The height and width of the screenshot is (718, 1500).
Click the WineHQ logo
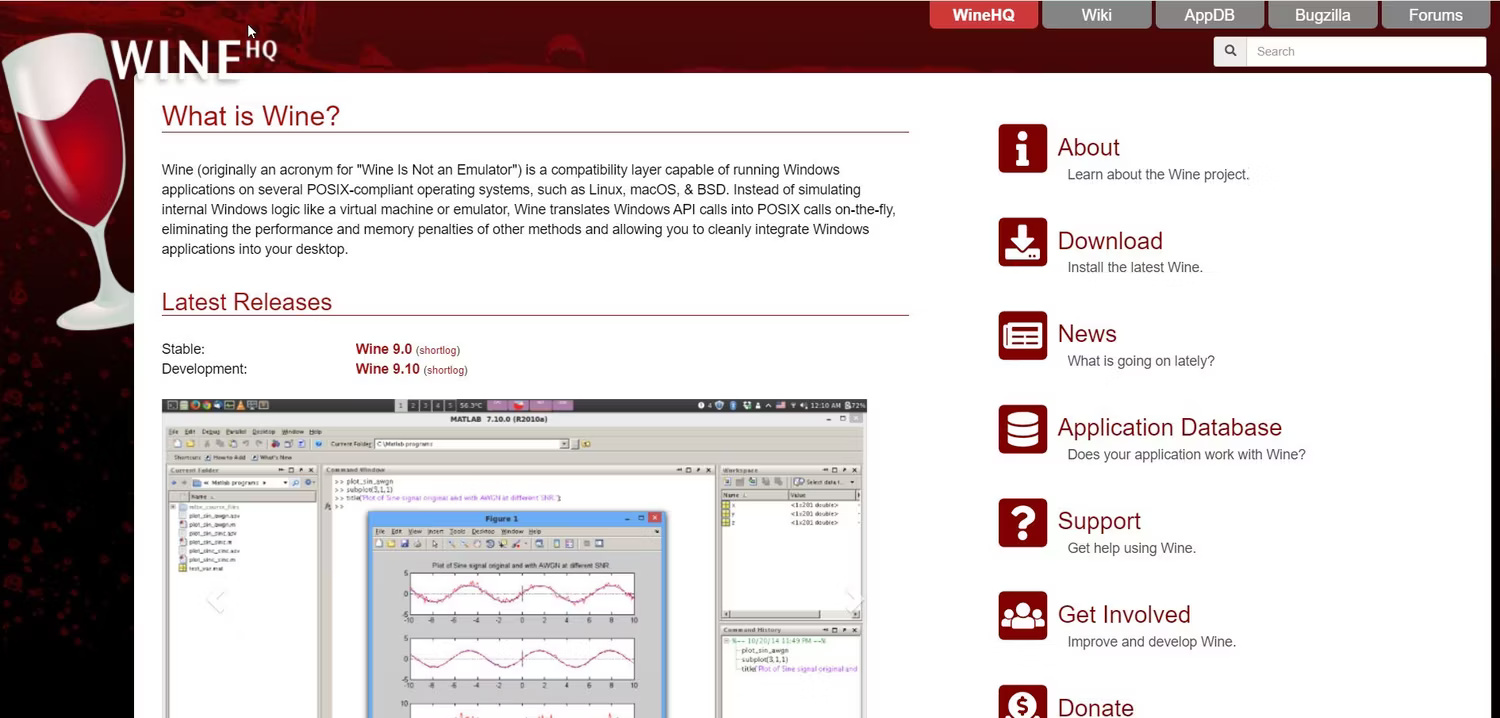(193, 58)
